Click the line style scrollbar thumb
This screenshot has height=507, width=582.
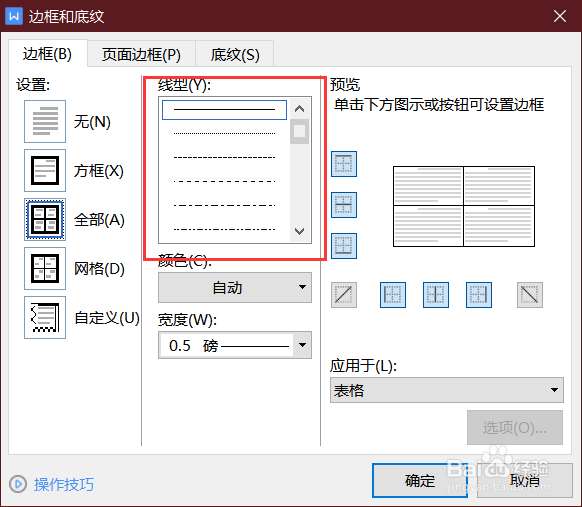coord(300,131)
